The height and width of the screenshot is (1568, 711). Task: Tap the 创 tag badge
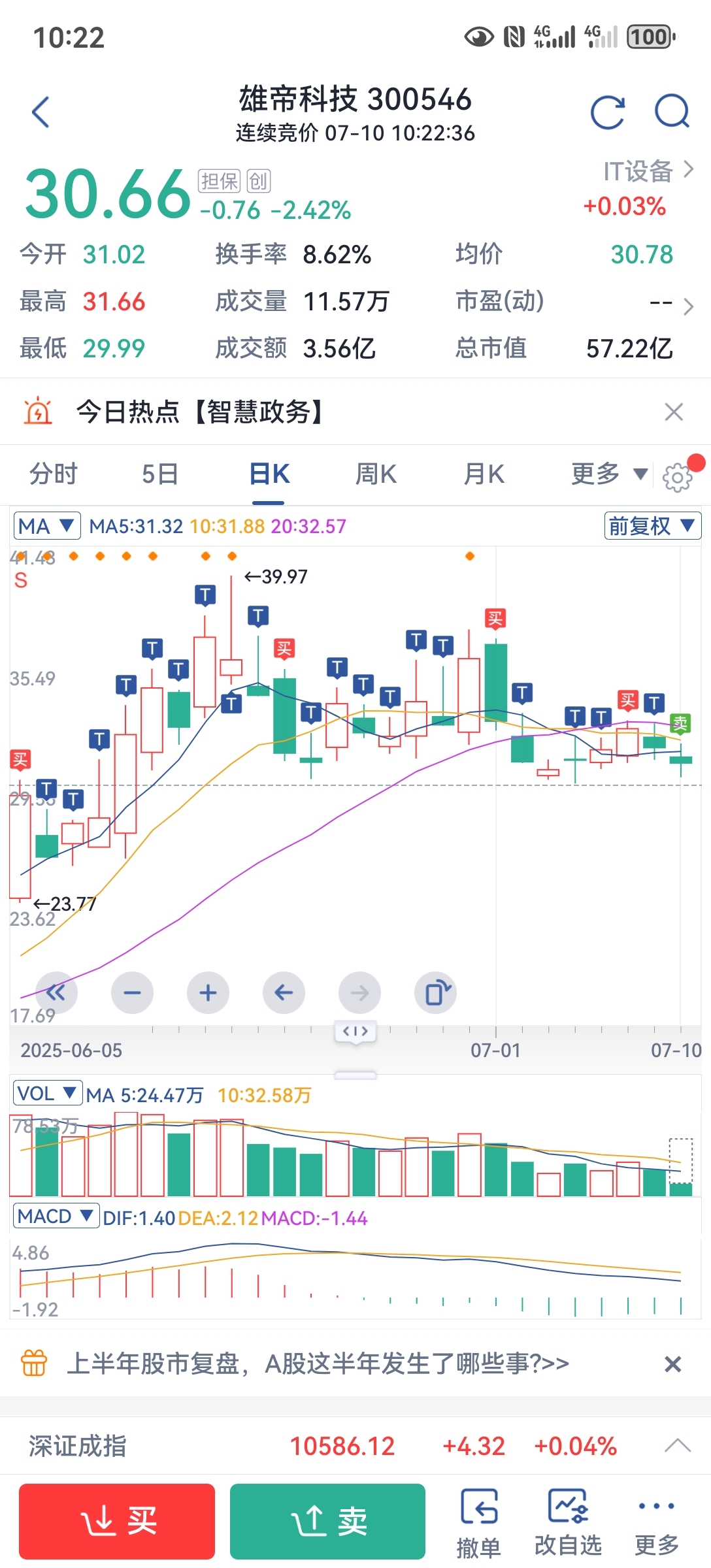point(259,181)
